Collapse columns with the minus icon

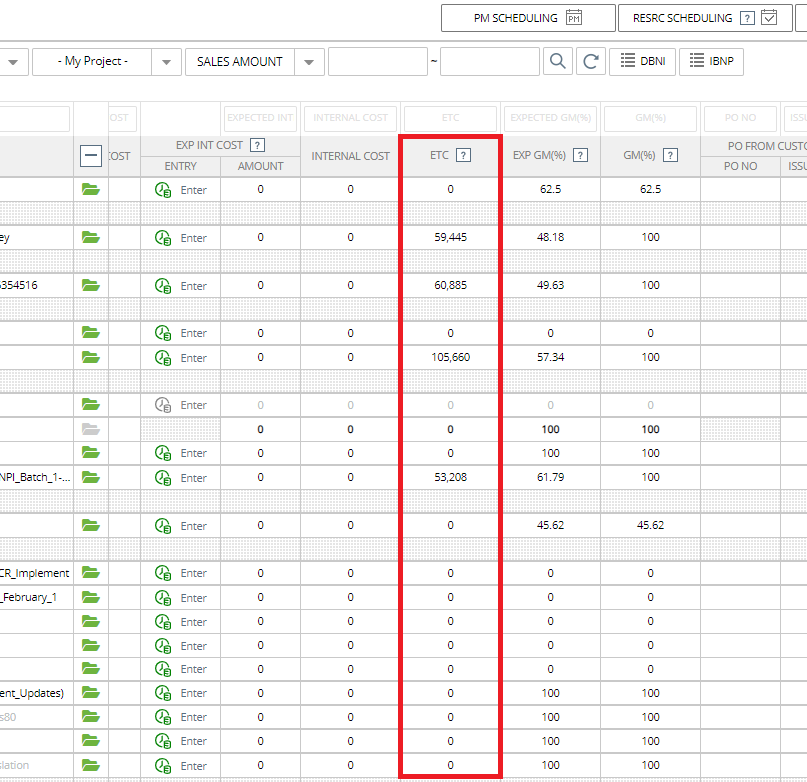click(x=91, y=155)
